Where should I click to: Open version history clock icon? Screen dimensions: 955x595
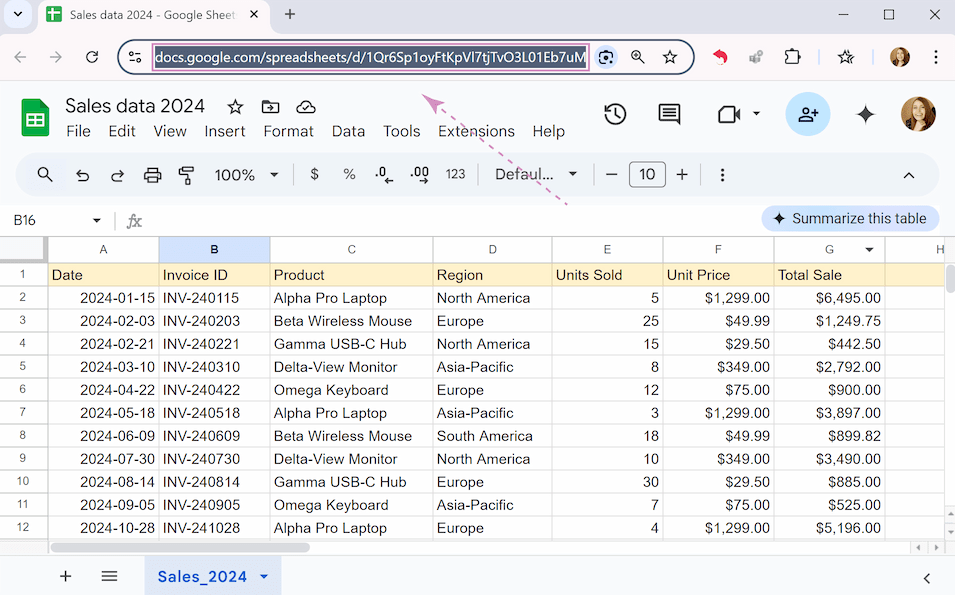[615, 114]
